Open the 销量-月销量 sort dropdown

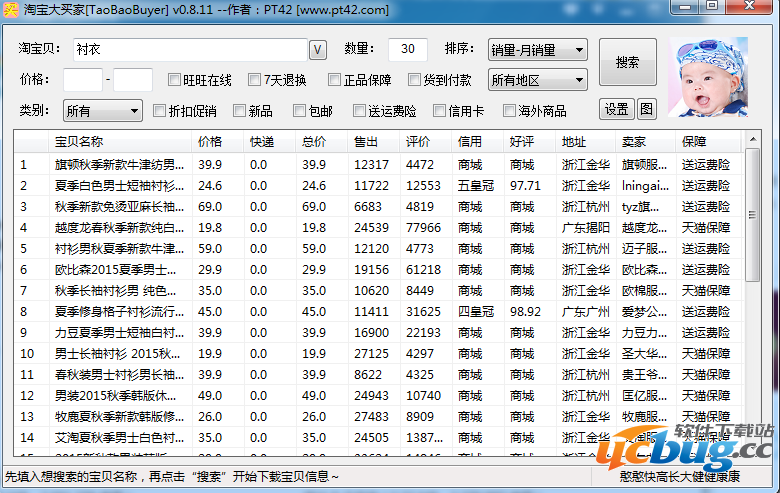537,50
